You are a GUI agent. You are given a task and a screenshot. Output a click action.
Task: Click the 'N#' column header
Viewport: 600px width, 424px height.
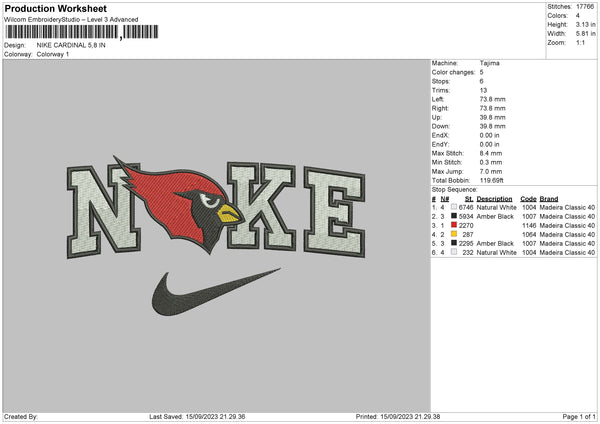[445, 199]
